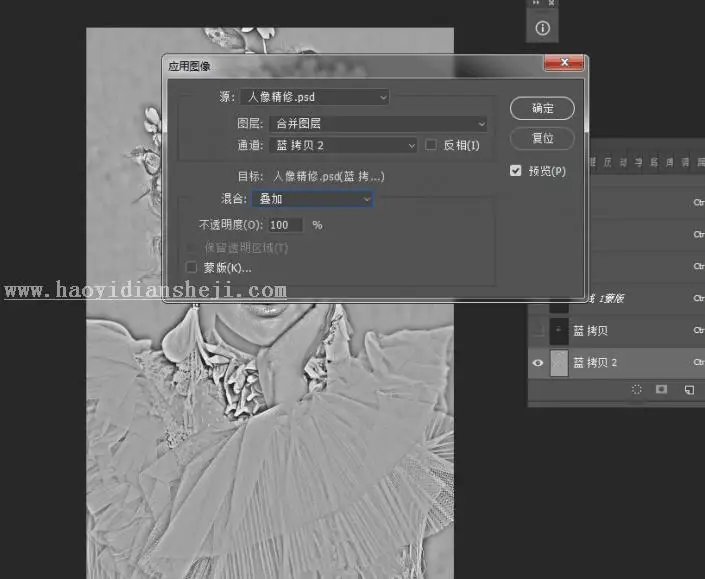This screenshot has height=579, width=705.
Task: Click the 不透明度 input field
Action: [286, 225]
